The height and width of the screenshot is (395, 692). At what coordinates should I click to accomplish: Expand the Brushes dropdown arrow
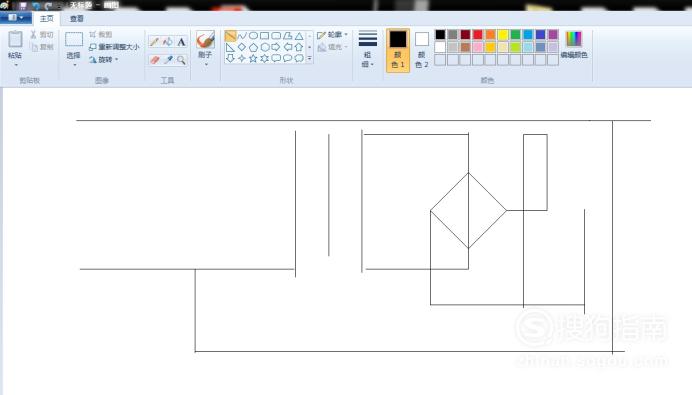206,64
